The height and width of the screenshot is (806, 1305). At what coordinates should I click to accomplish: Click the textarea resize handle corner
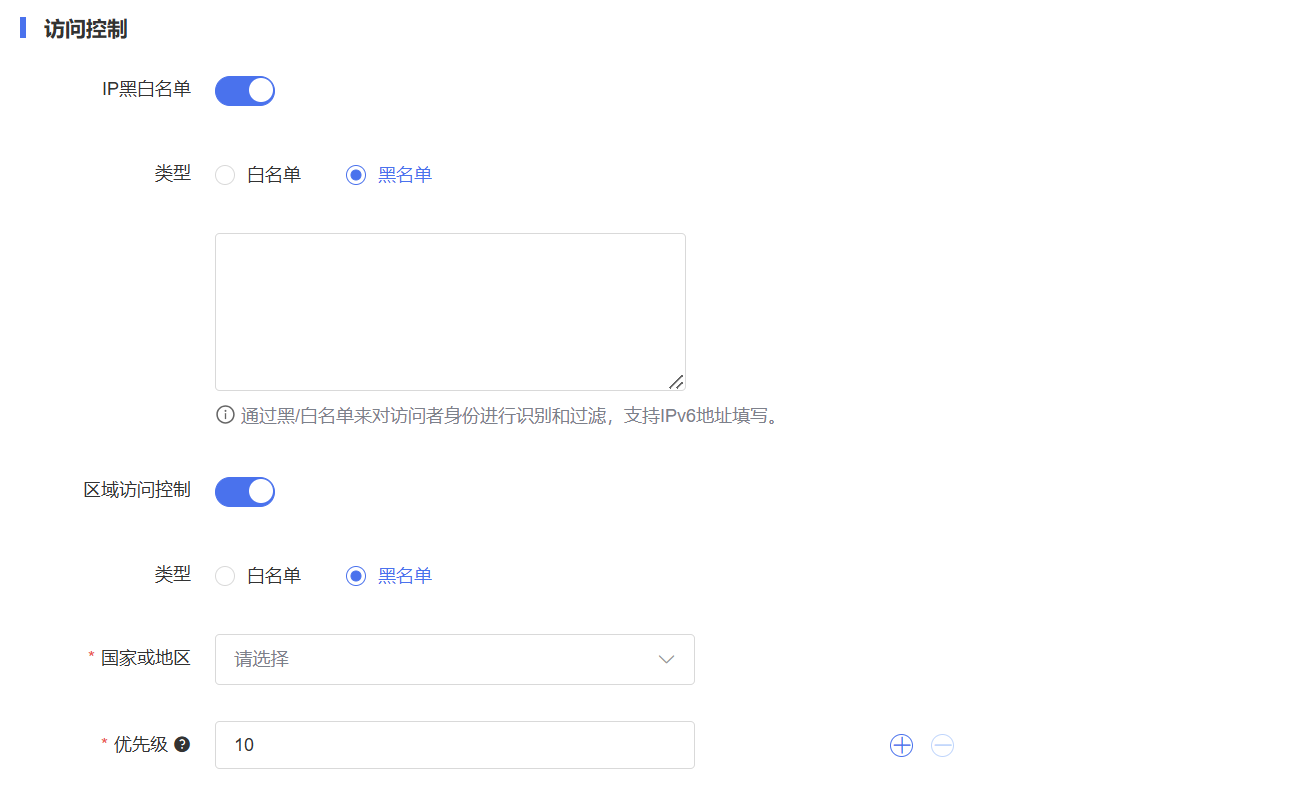click(677, 382)
